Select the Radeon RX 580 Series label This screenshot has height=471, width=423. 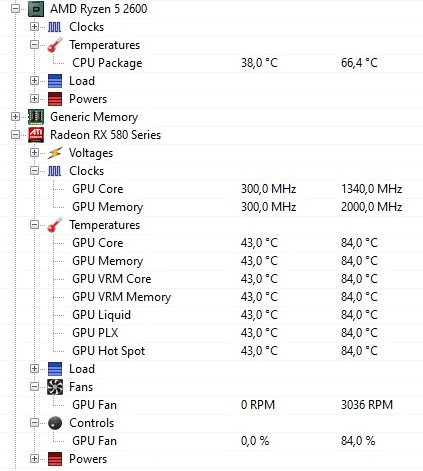coord(106,135)
